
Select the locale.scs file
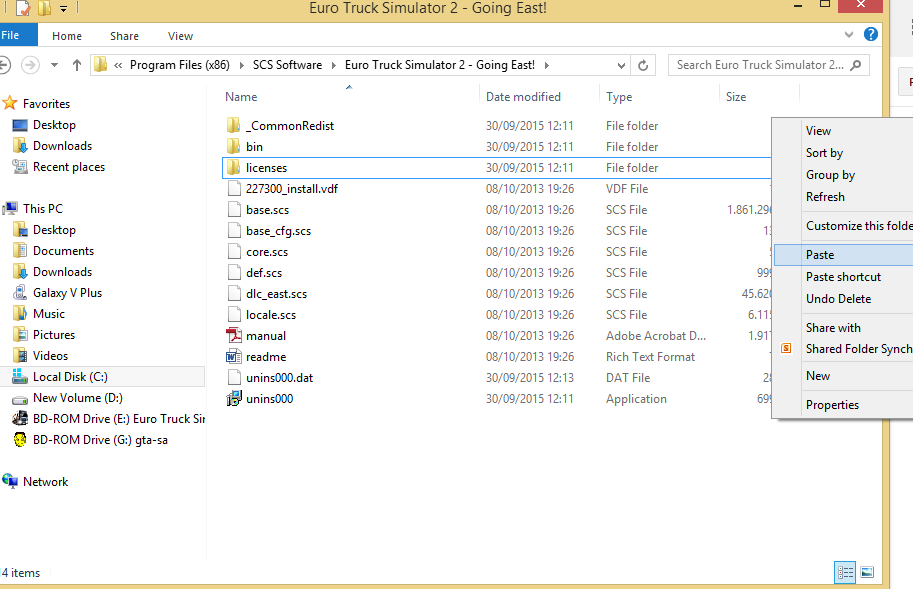point(271,314)
